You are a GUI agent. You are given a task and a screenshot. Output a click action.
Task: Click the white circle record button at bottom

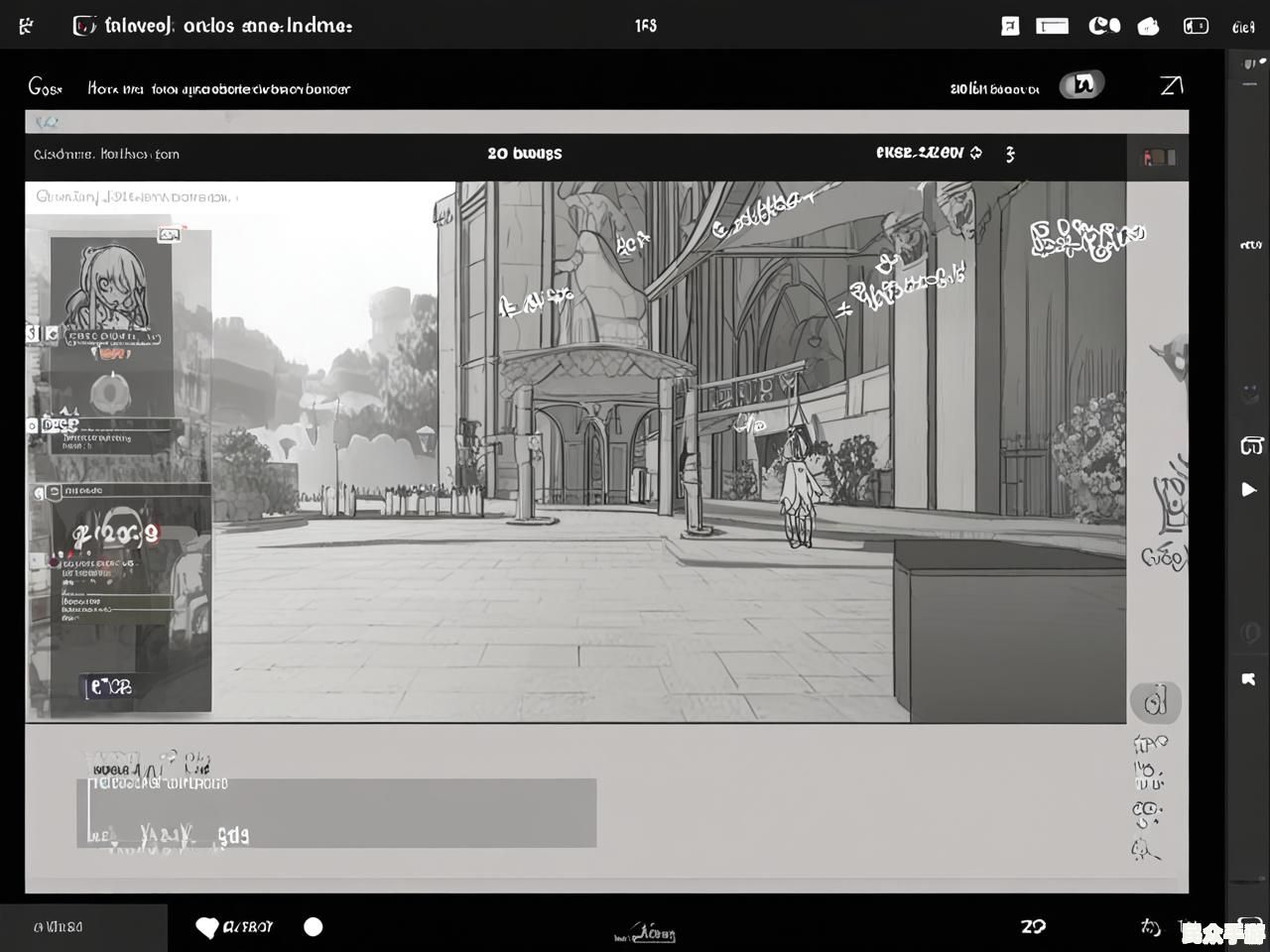pyautogui.click(x=314, y=926)
